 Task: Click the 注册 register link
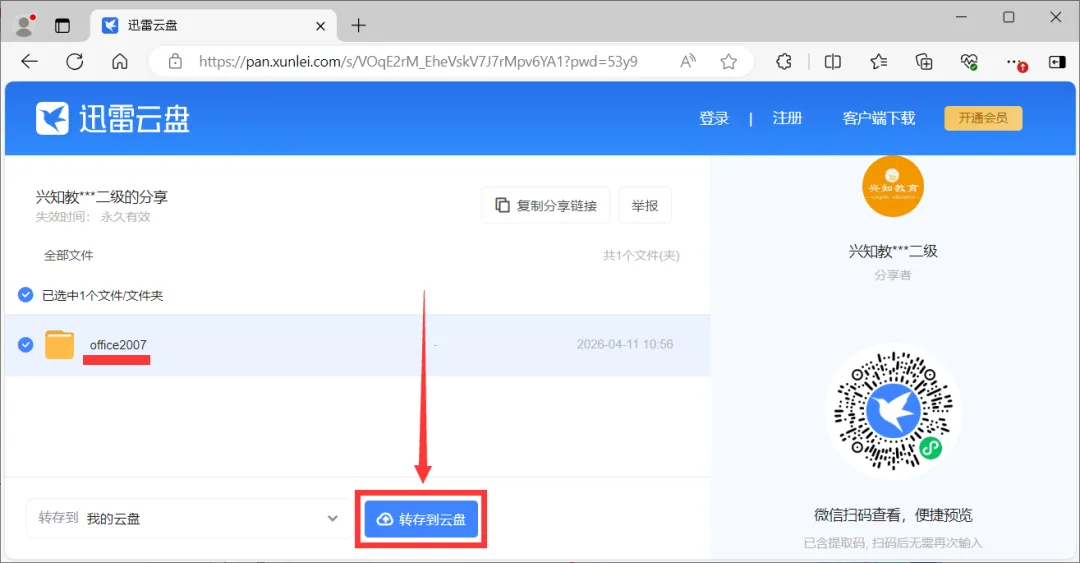pos(787,119)
